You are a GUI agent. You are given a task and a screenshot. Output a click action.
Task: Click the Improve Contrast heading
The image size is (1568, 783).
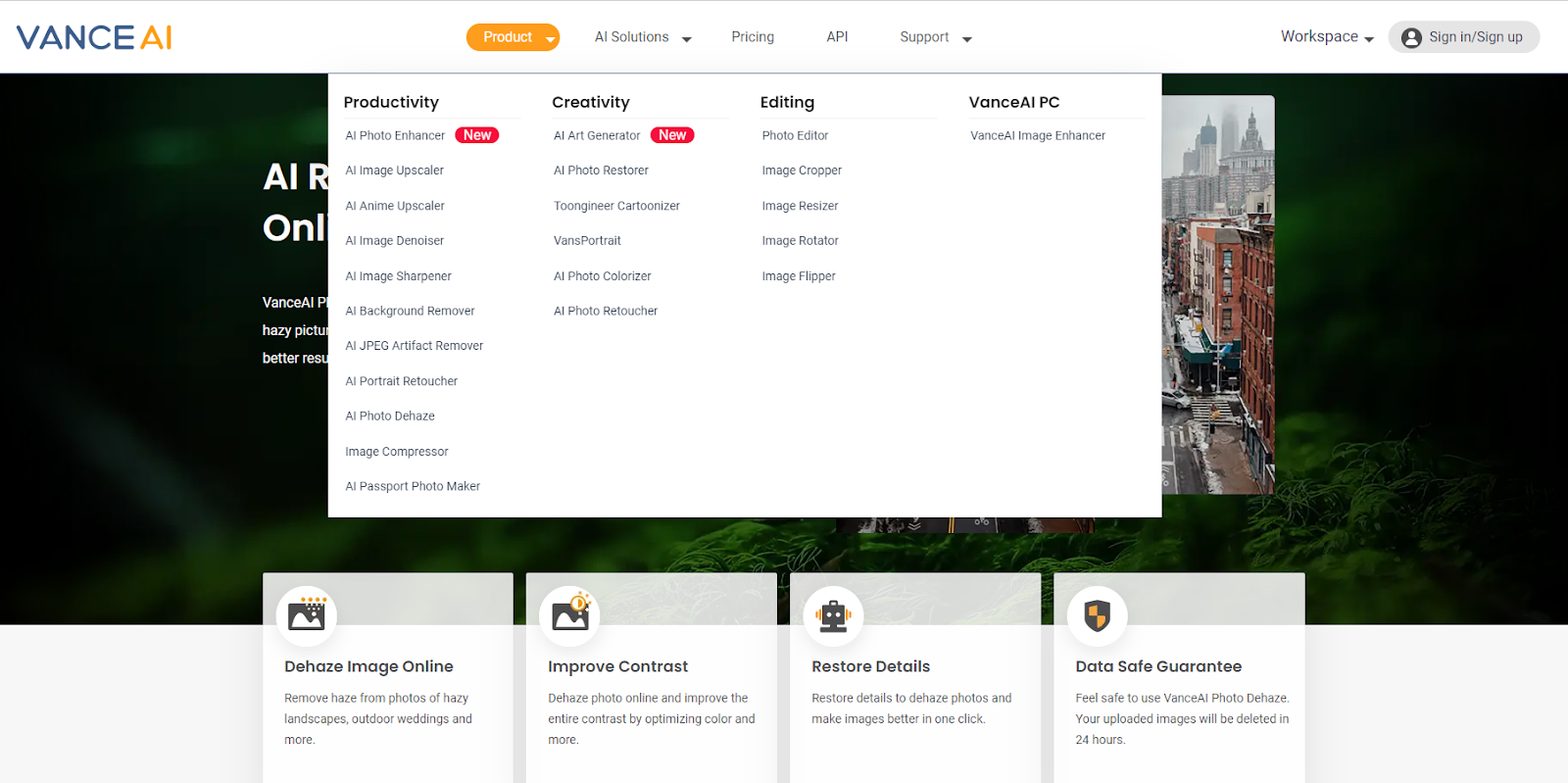pyautogui.click(x=617, y=666)
